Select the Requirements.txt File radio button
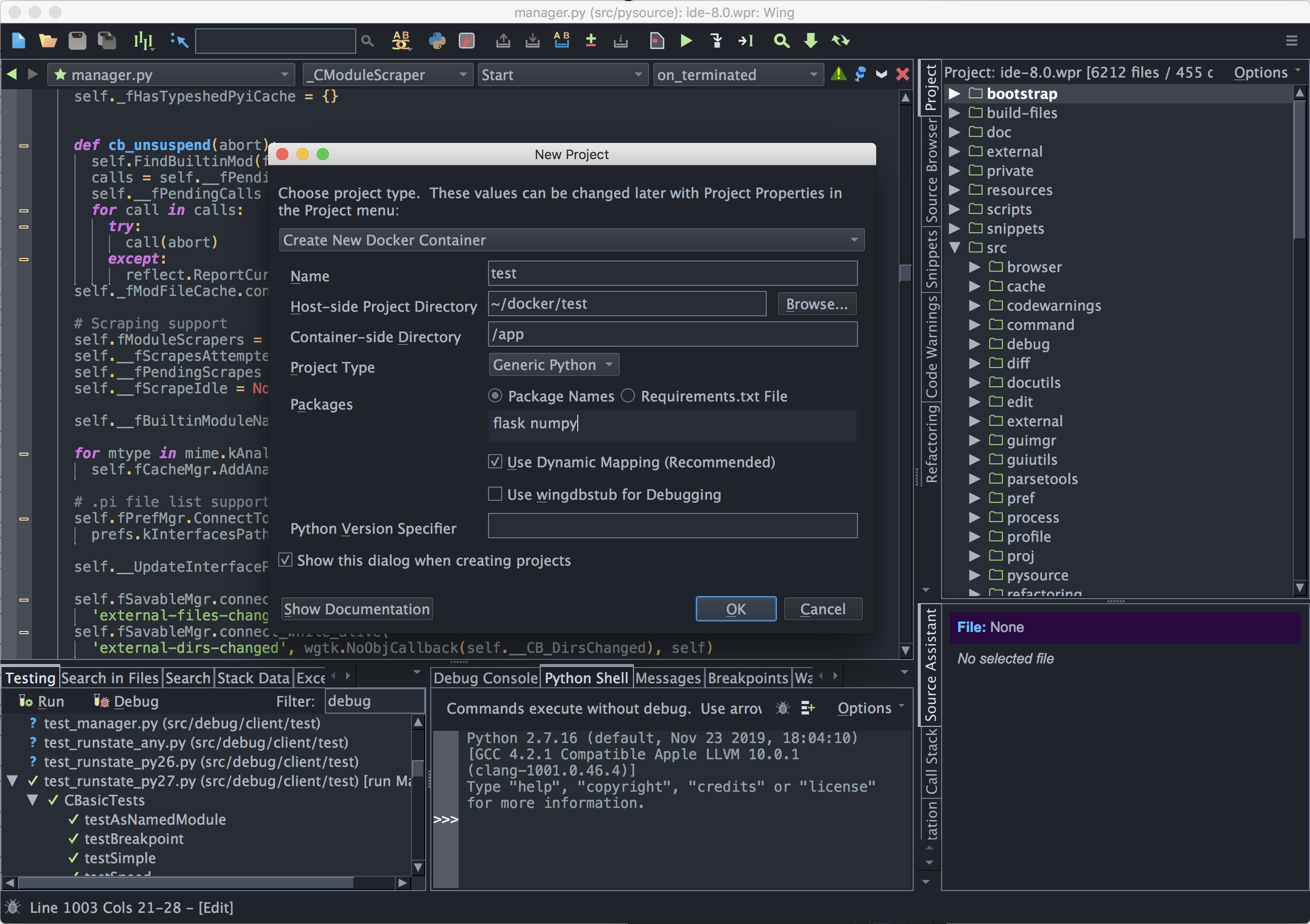 coord(627,395)
